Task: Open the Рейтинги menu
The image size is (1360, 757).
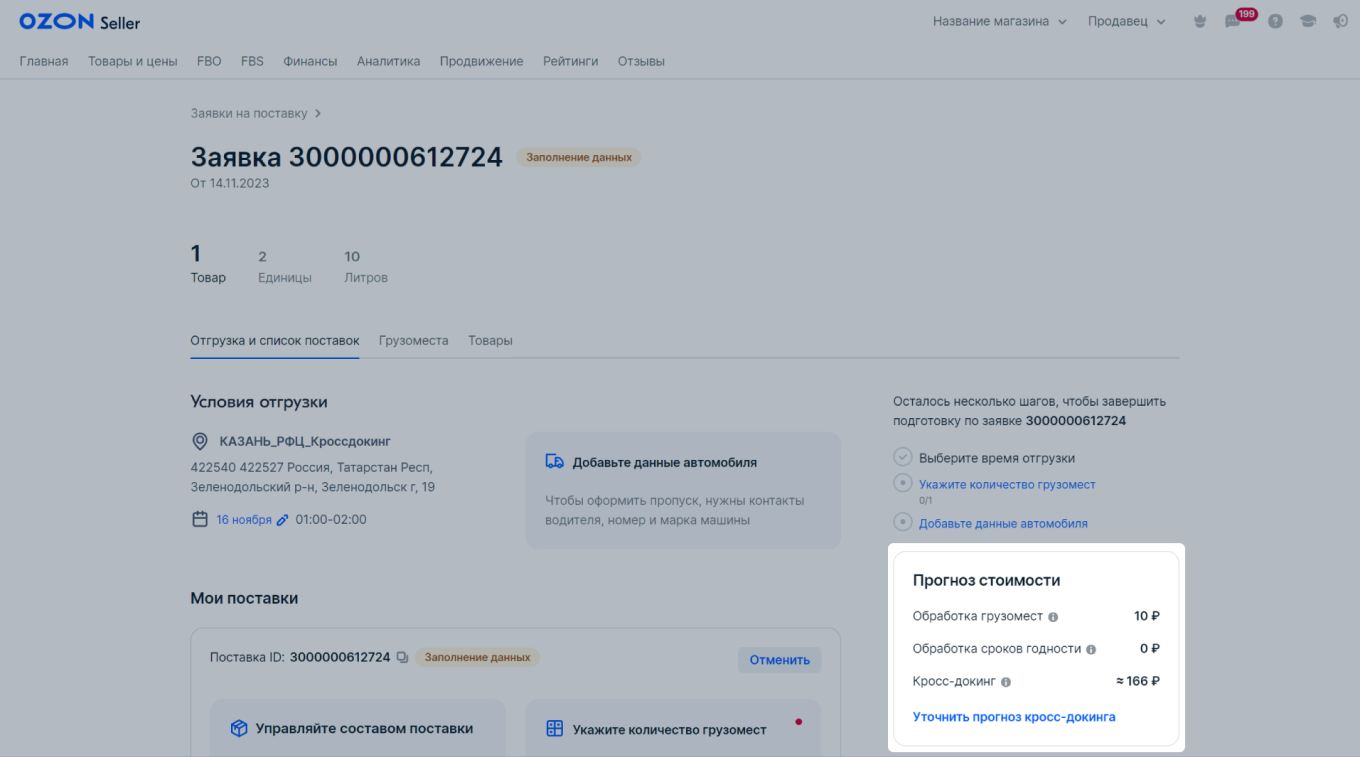Action: 571,61
